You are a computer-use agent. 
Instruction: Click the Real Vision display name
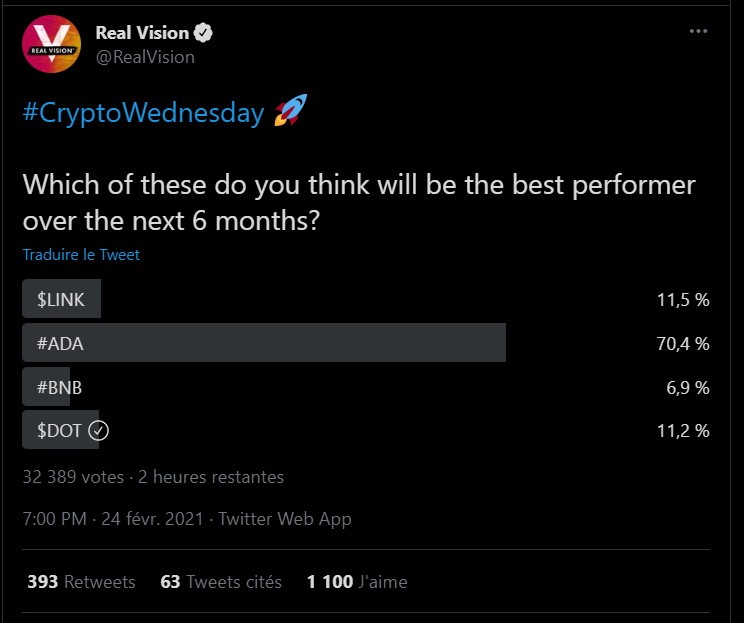tap(142, 33)
